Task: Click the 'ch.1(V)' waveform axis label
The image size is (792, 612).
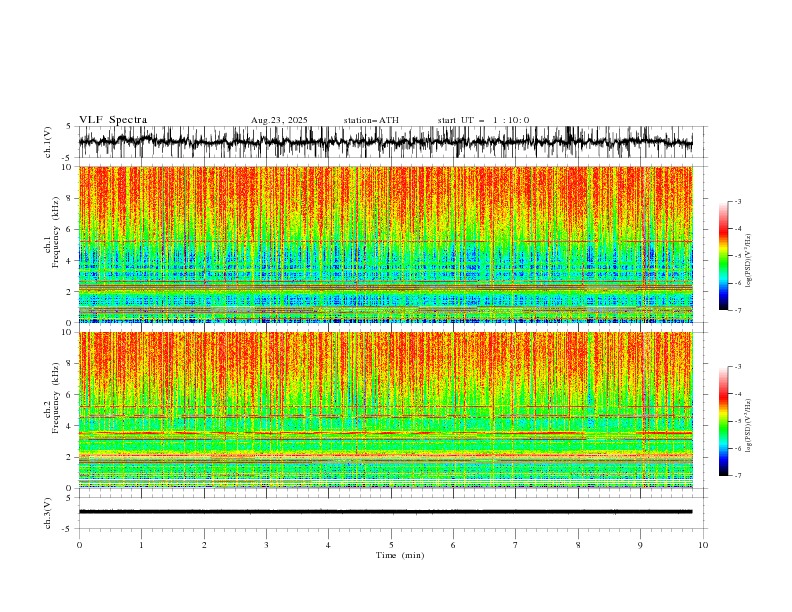Action: pos(48,142)
